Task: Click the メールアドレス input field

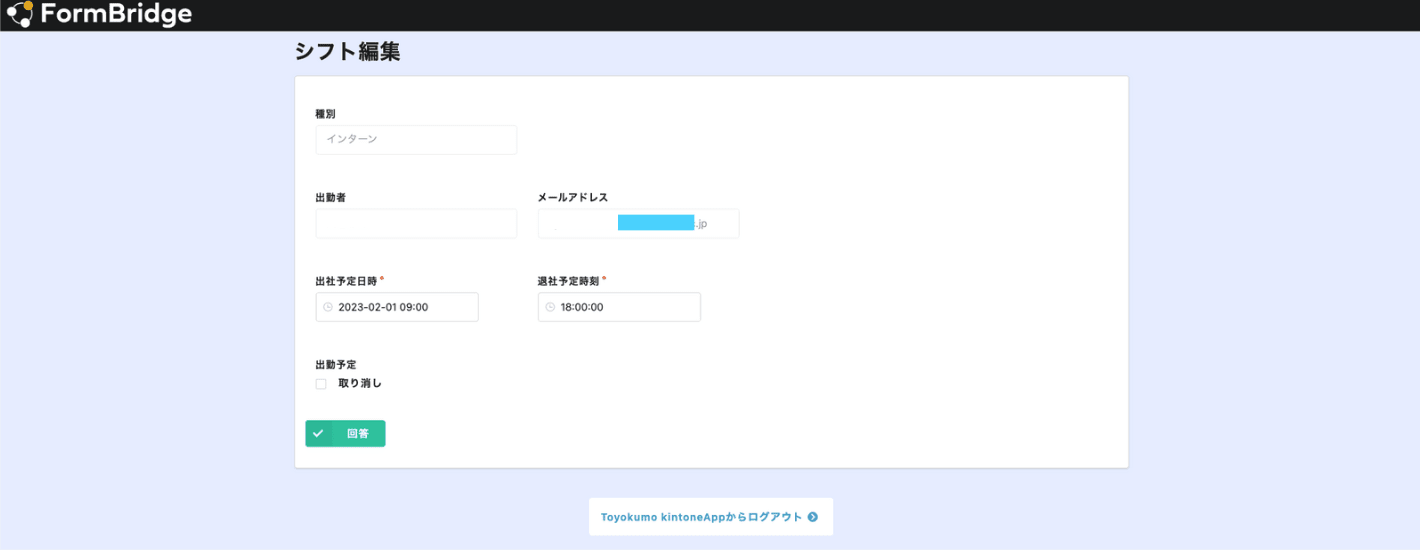Action: pos(638,224)
